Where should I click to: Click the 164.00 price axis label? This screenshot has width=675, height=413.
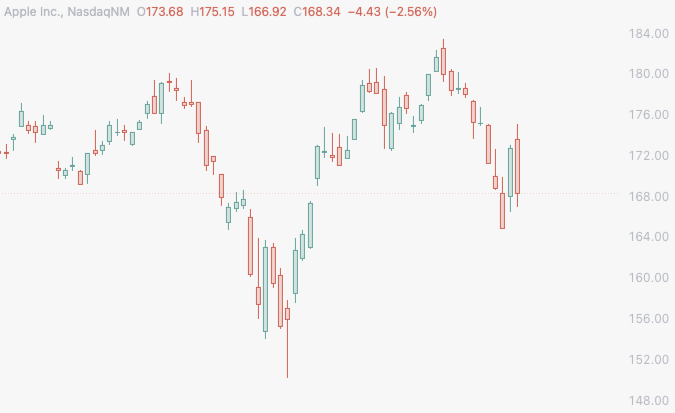pos(649,237)
